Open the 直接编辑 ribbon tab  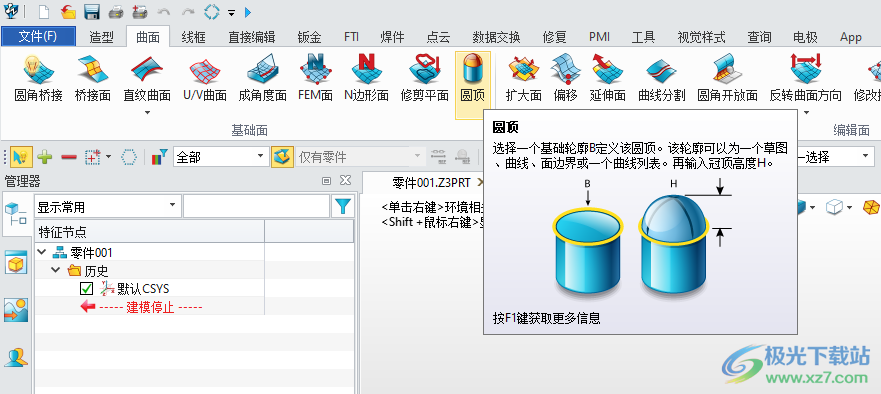pyautogui.click(x=252, y=37)
